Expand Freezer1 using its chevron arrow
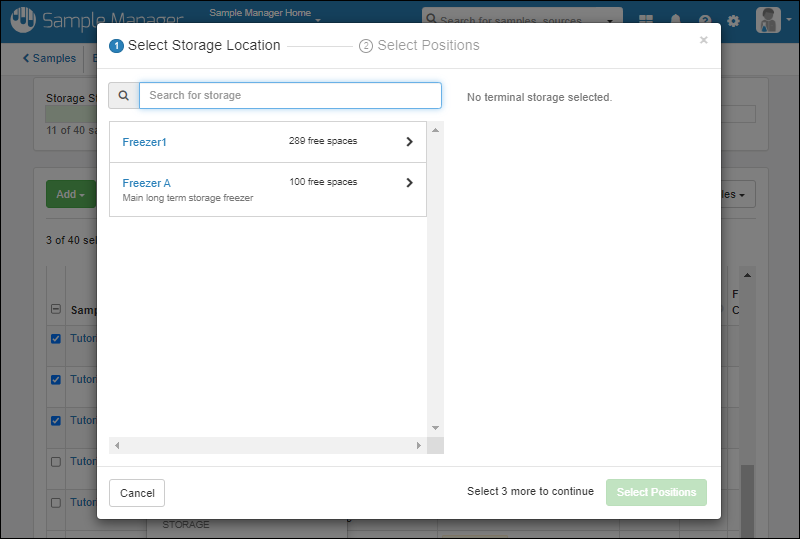 pos(409,142)
